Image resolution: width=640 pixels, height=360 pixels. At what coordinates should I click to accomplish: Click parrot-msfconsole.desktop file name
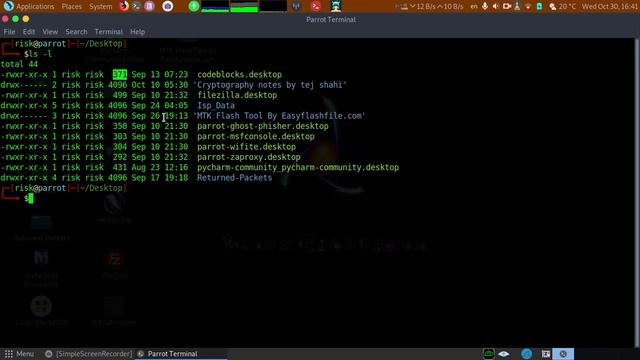pos(256,136)
